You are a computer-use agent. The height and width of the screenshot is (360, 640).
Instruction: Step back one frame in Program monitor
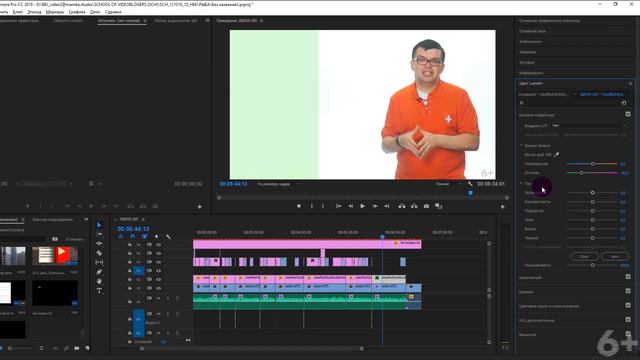(351, 207)
